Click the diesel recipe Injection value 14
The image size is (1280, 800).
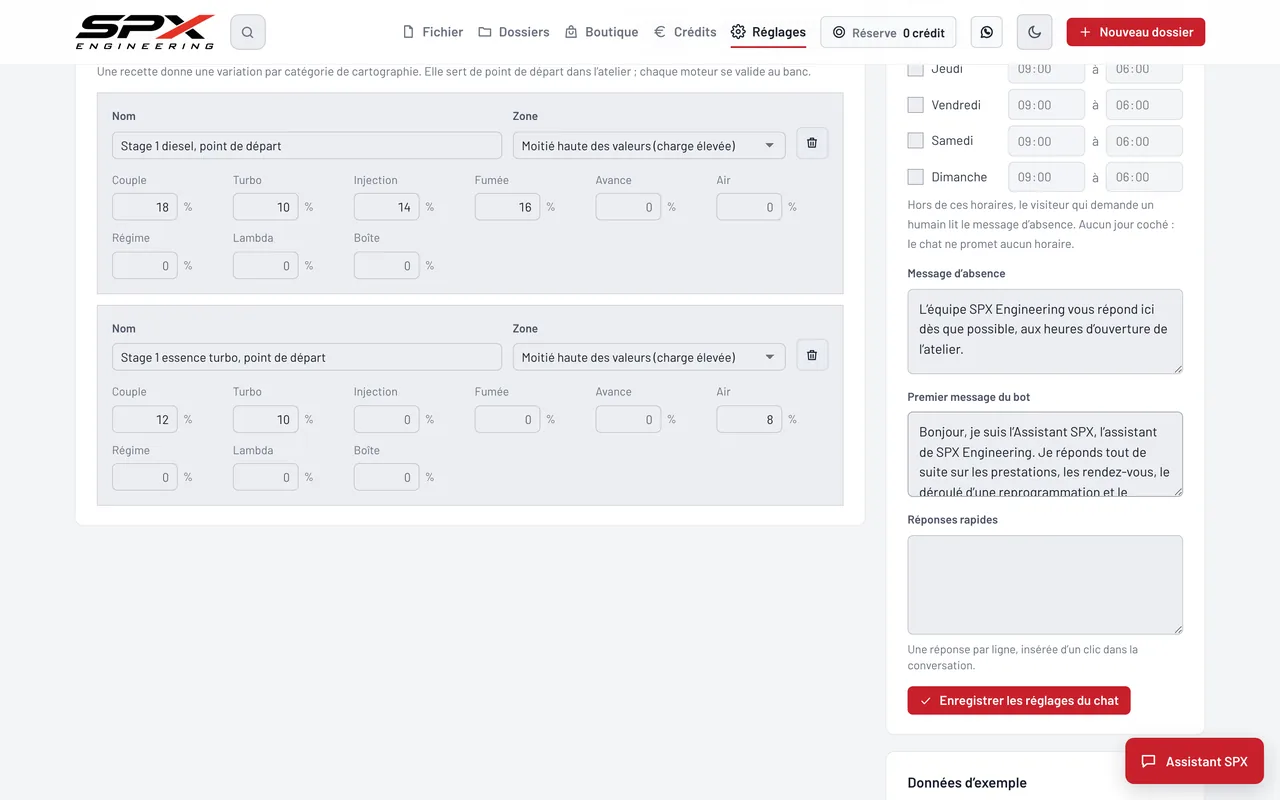click(386, 207)
